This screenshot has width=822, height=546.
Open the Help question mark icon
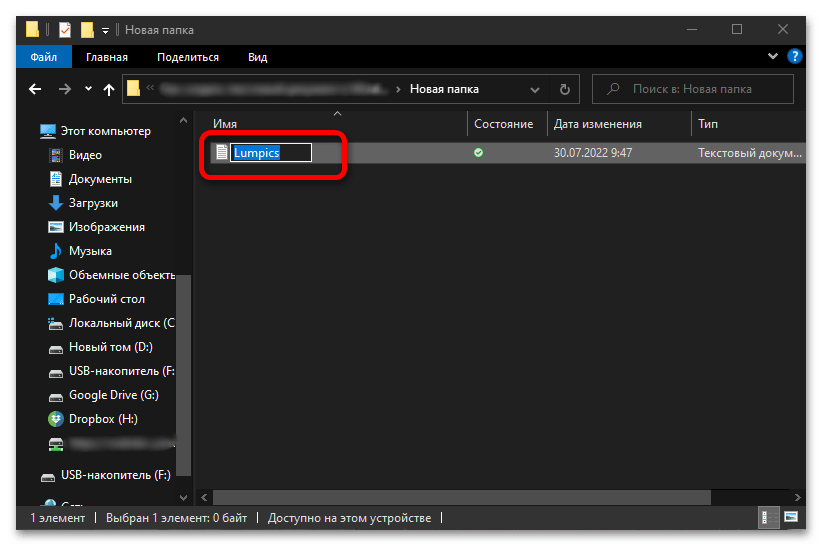point(796,57)
